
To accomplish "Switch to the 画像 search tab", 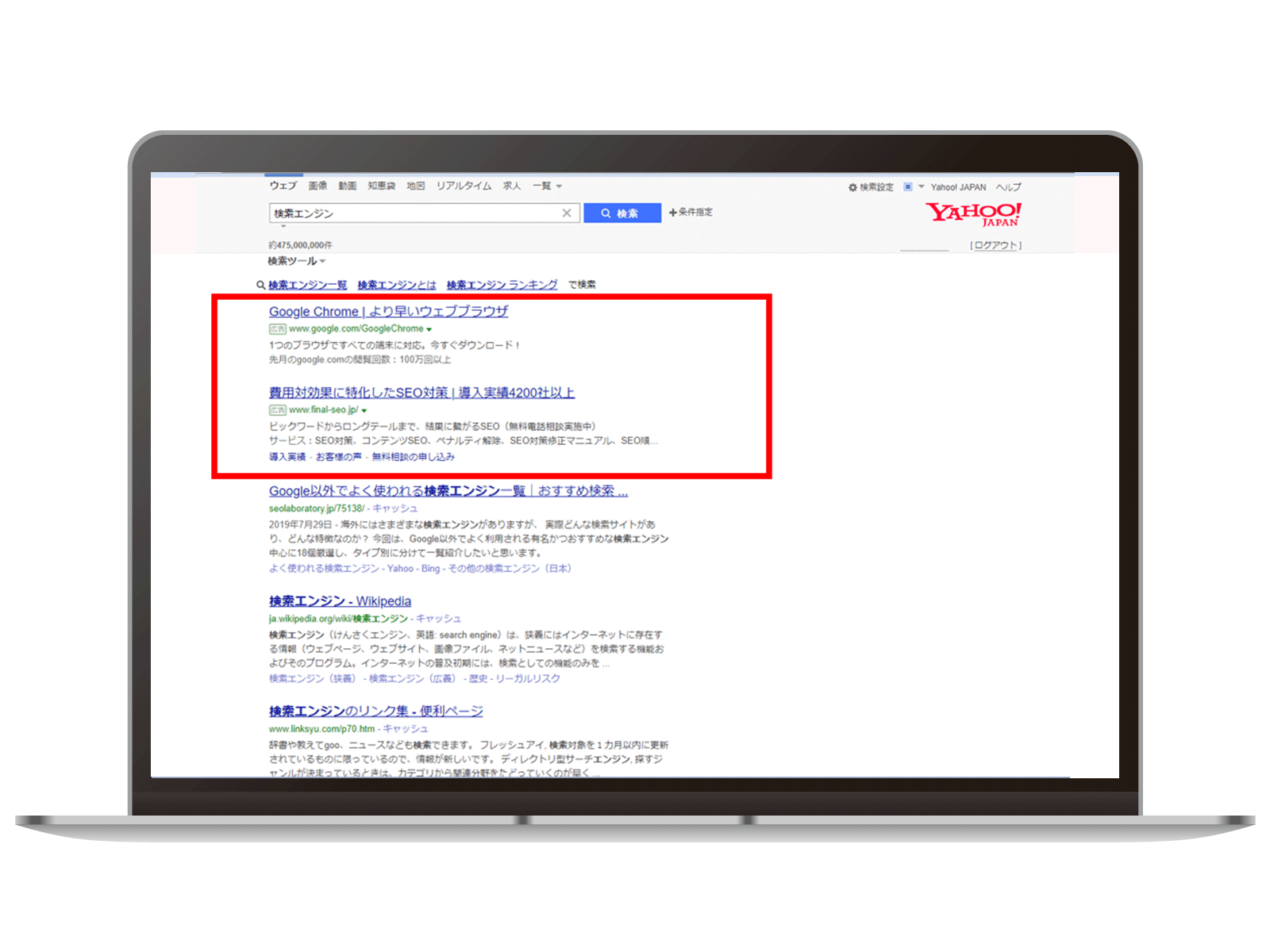I will click(317, 186).
